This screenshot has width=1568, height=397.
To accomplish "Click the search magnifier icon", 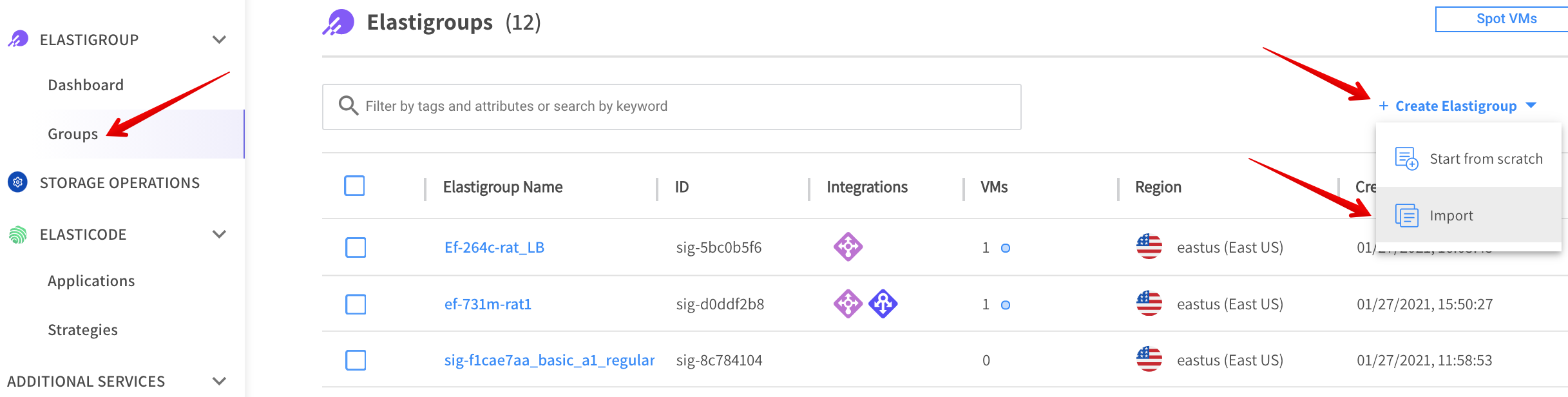I will click(x=348, y=106).
